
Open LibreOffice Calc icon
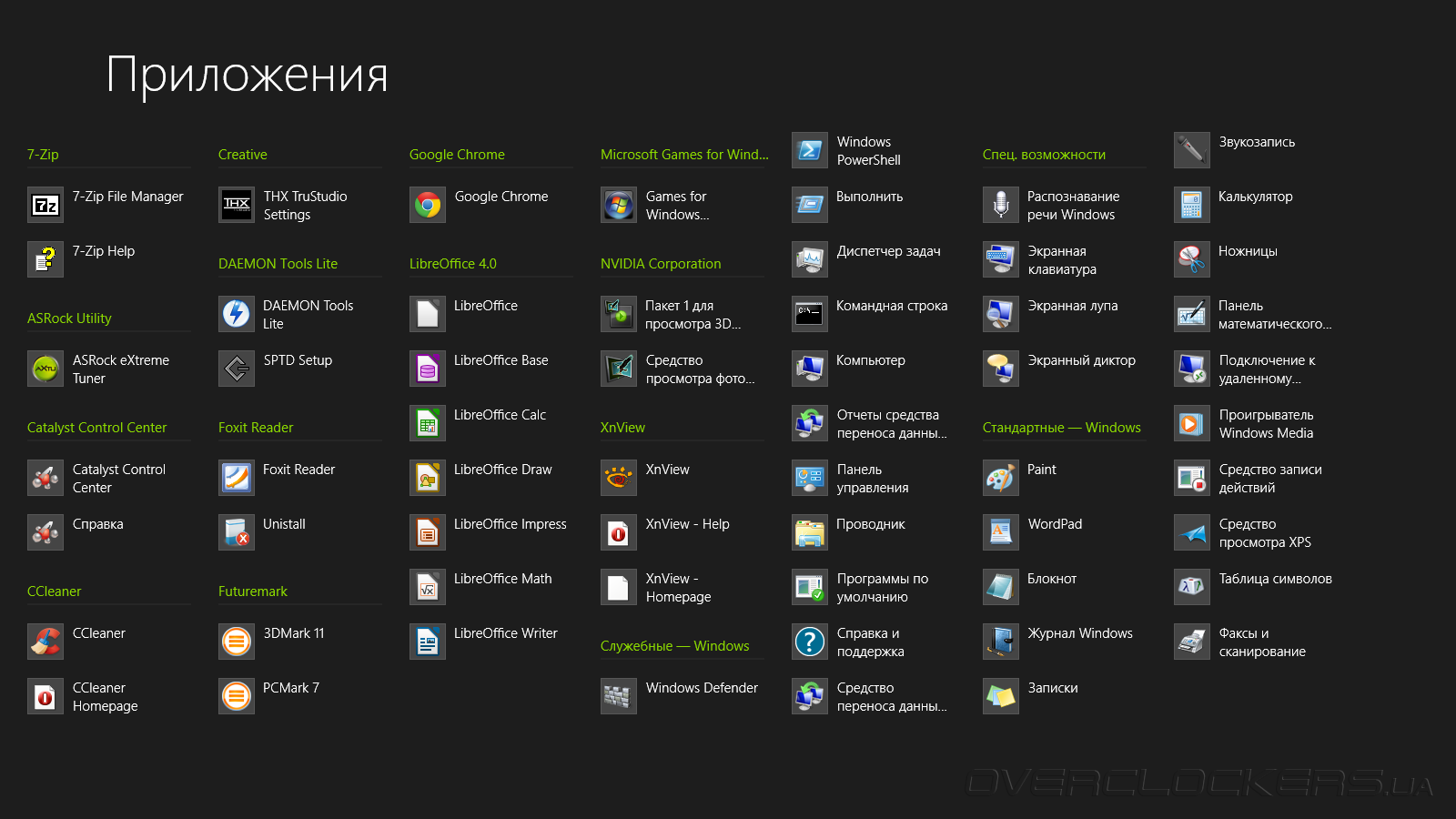pos(428,423)
